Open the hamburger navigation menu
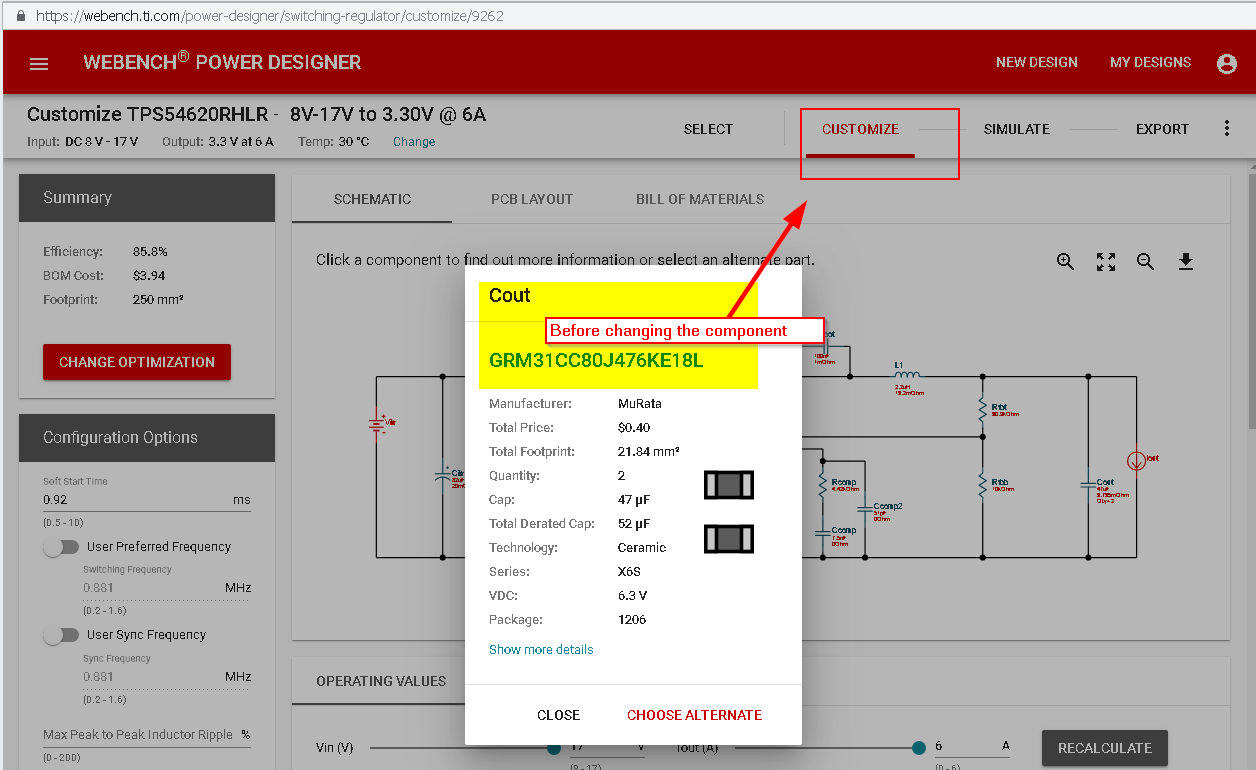This screenshot has width=1256, height=770. coord(39,63)
